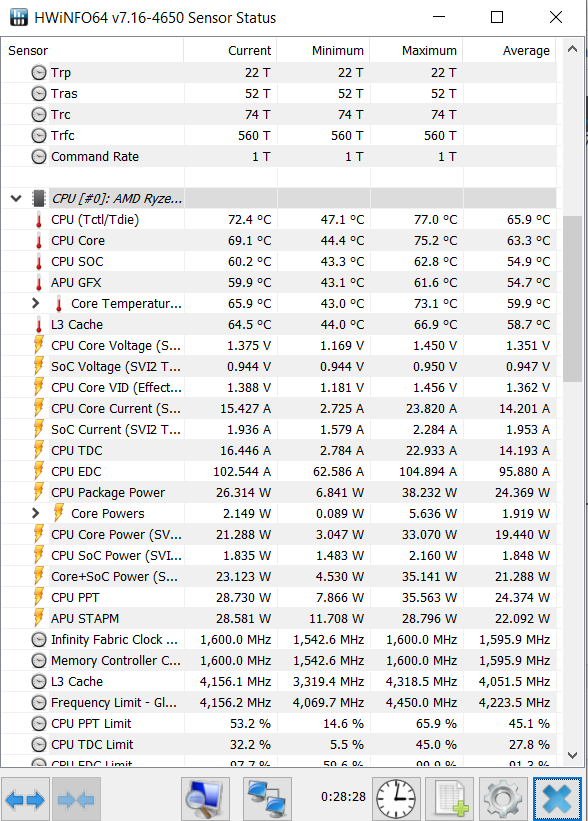Open sensor settings gear icon

tap(503, 799)
